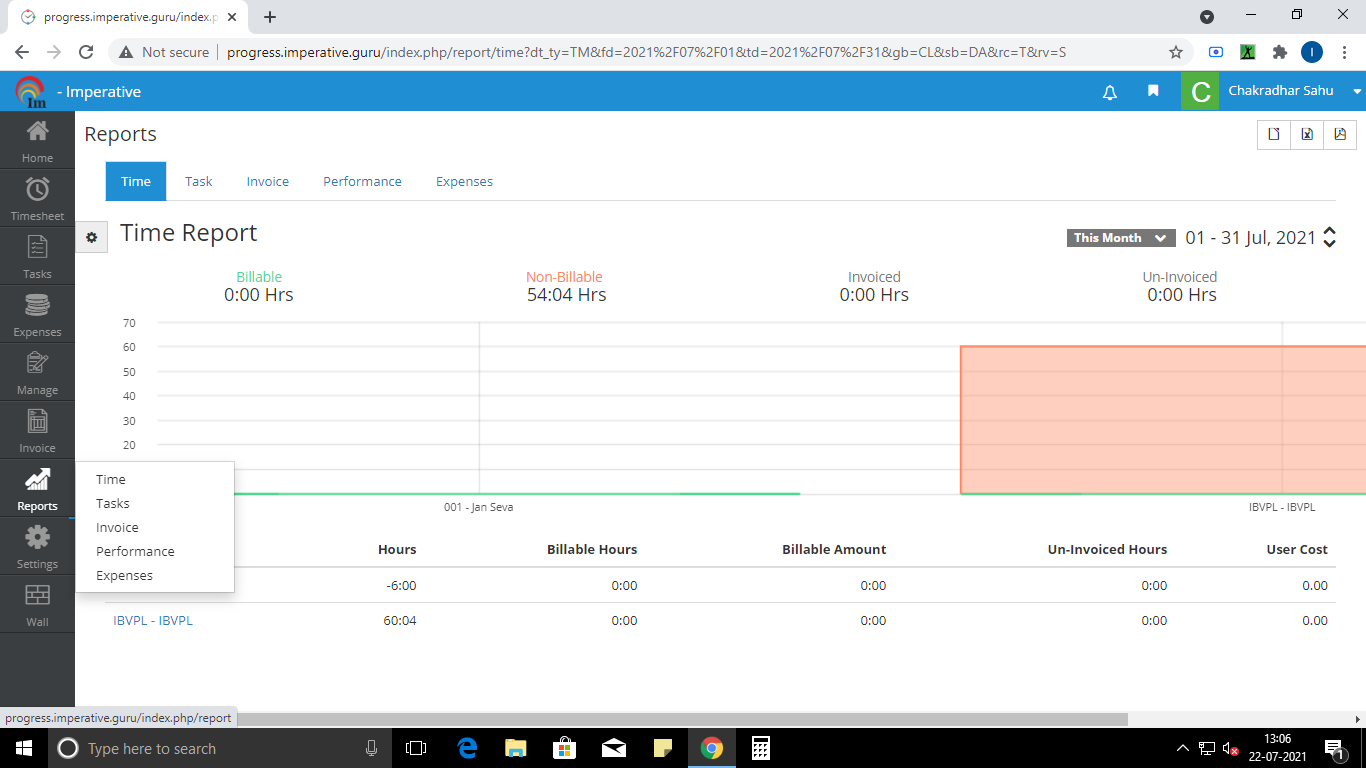Open the Wall sidebar icon
The image size is (1366, 768).
37,604
